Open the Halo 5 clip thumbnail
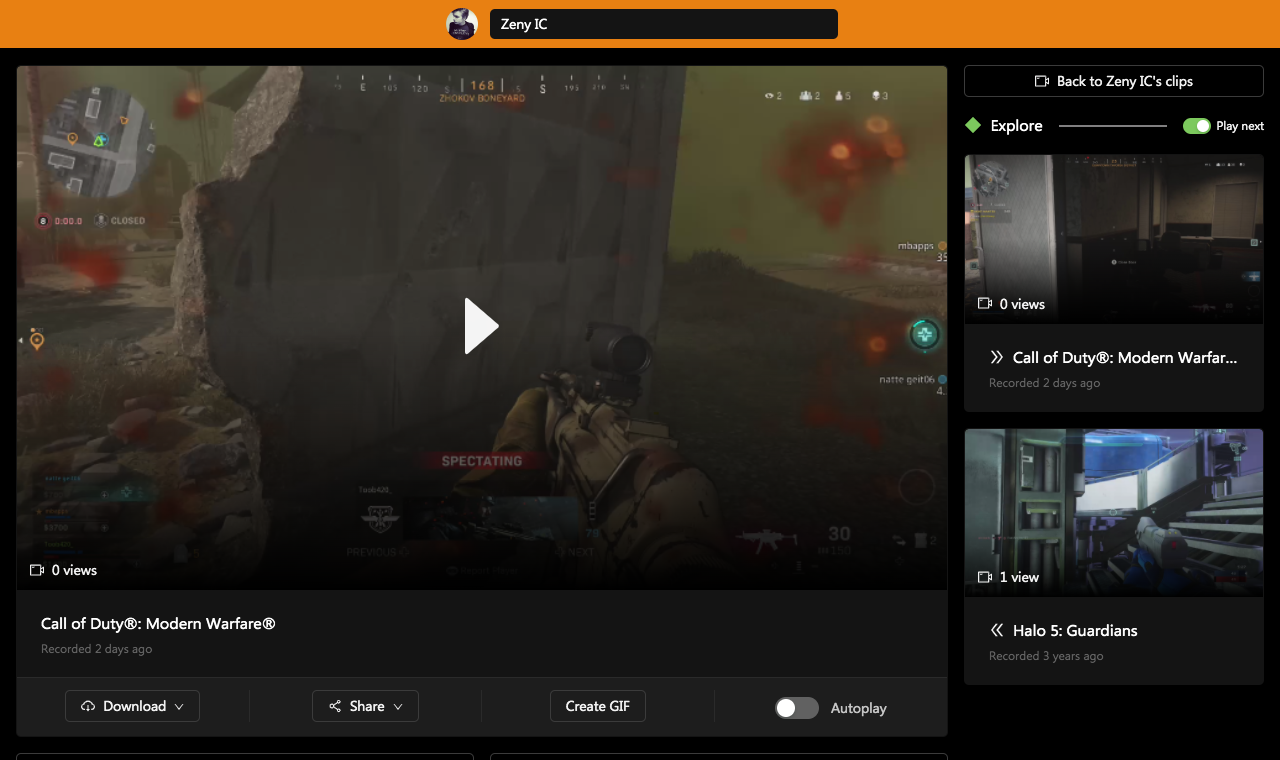 point(1113,511)
